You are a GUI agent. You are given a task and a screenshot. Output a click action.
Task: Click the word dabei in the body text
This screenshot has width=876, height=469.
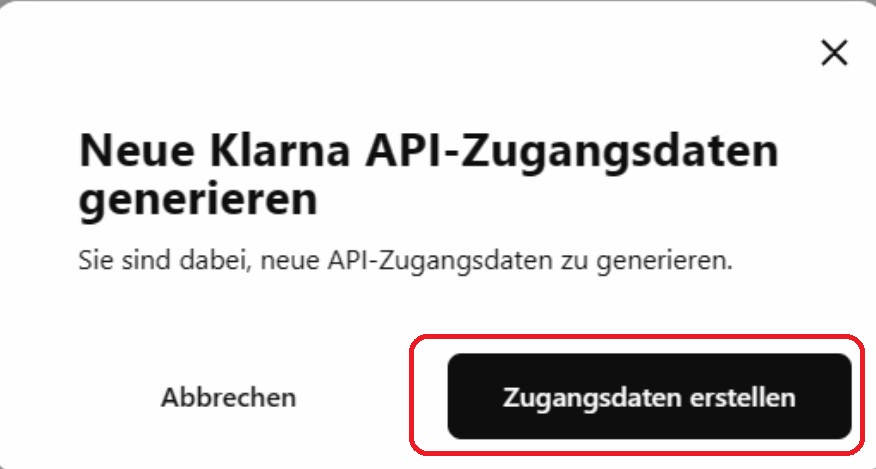[214, 260]
